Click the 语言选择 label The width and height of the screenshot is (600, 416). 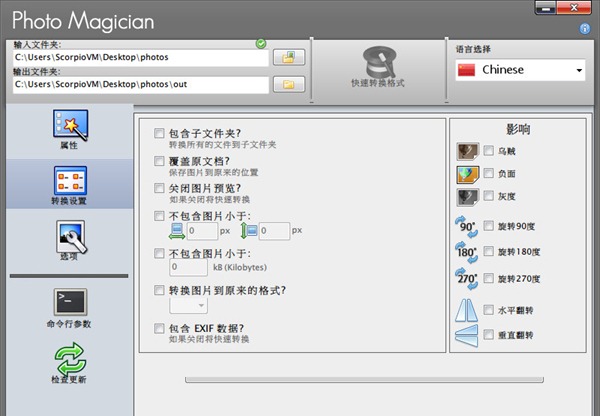[473, 49]
